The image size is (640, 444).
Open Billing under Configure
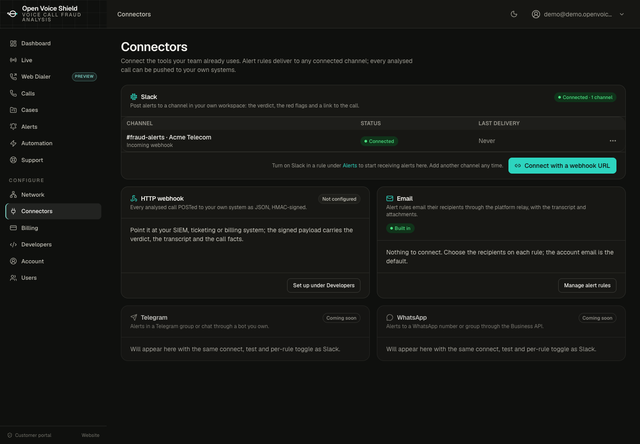point(53,228)
